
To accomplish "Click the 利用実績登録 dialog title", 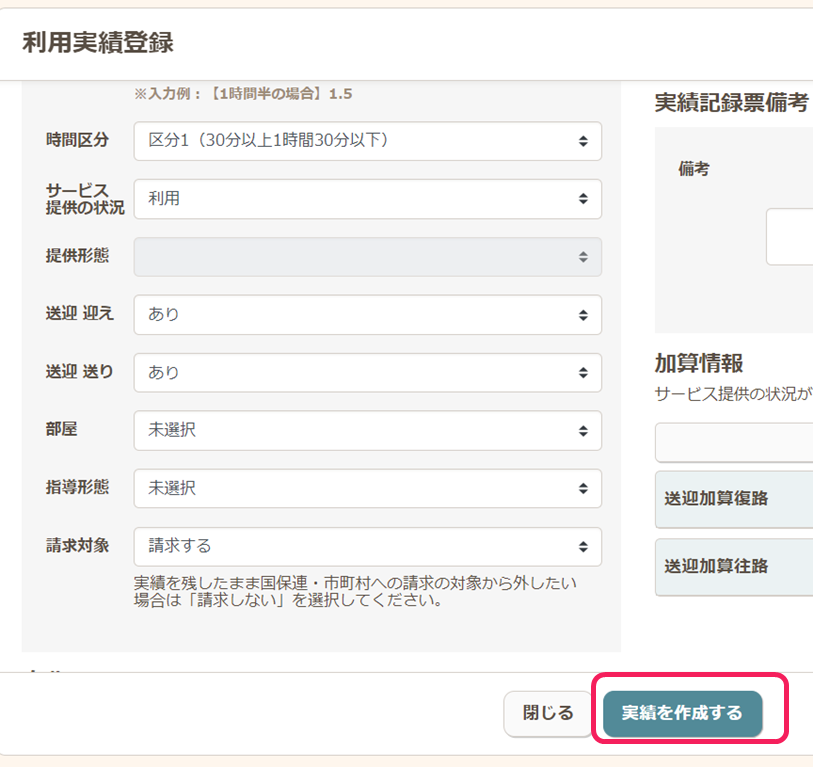I will pos(98,43).
